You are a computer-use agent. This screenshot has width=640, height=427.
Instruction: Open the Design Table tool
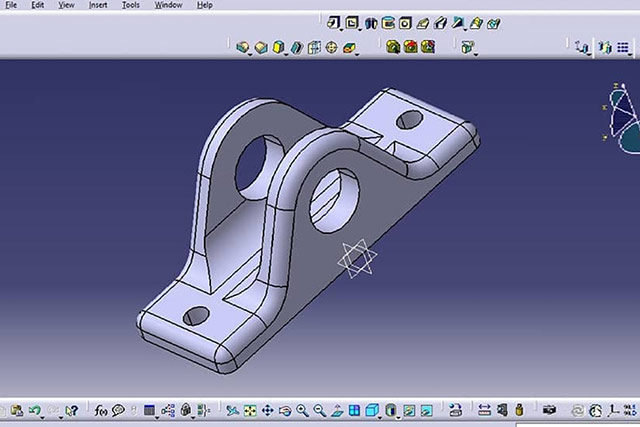[x=149, y=410]
